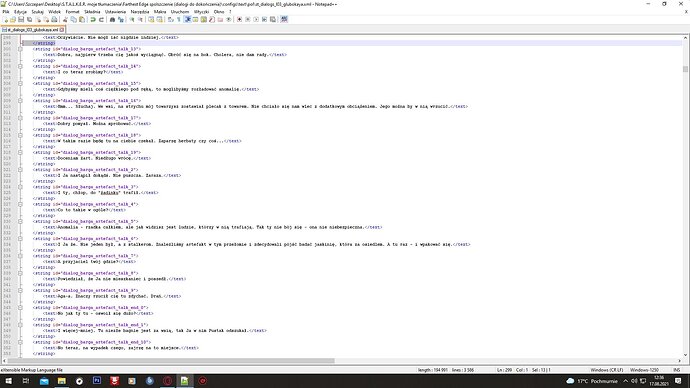The image size is (690, 388).
Task: Toggle synchronized vertical scrolling
Action: point(151,20)
